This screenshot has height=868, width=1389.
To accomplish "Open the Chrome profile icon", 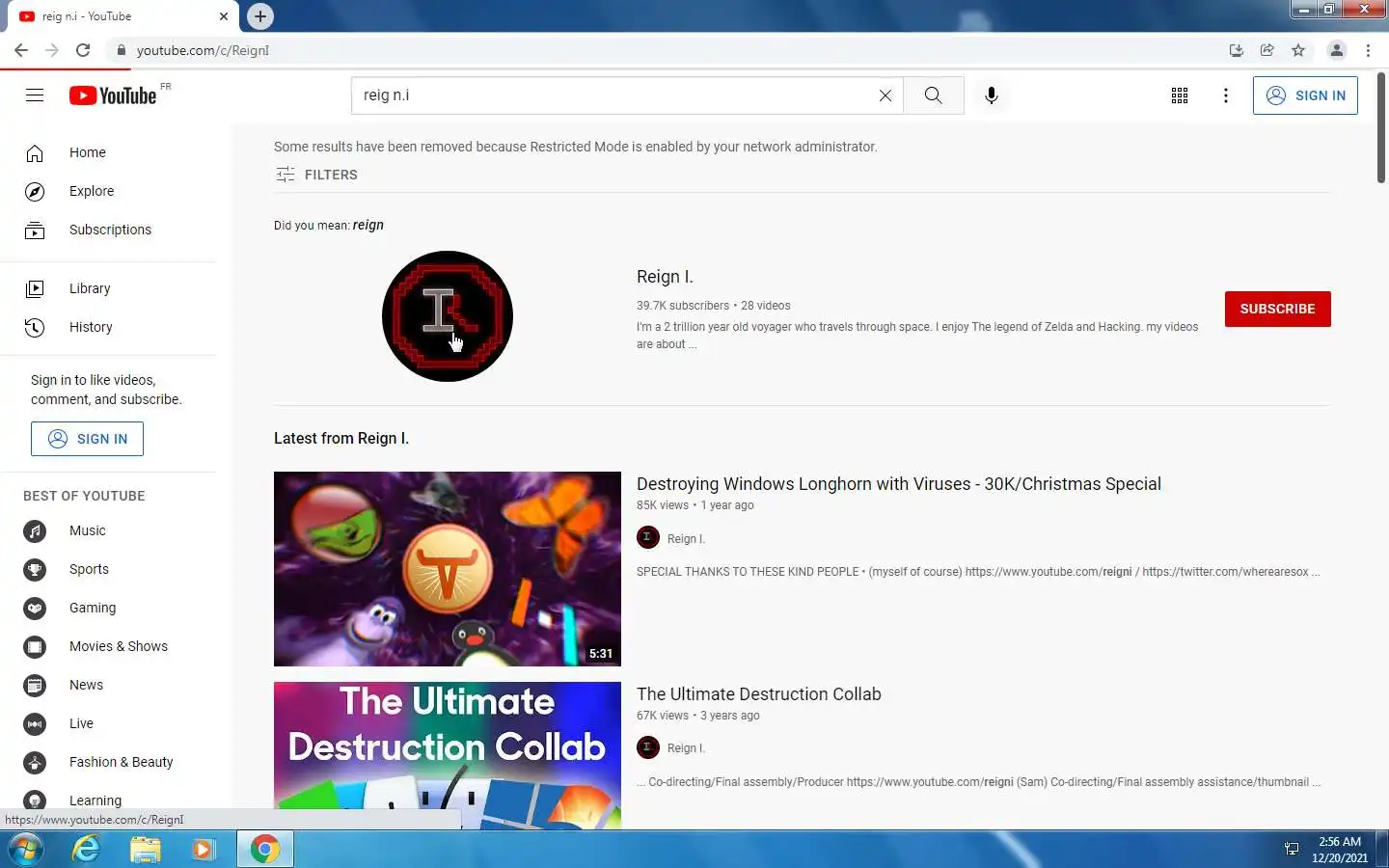I will 1337,50.
